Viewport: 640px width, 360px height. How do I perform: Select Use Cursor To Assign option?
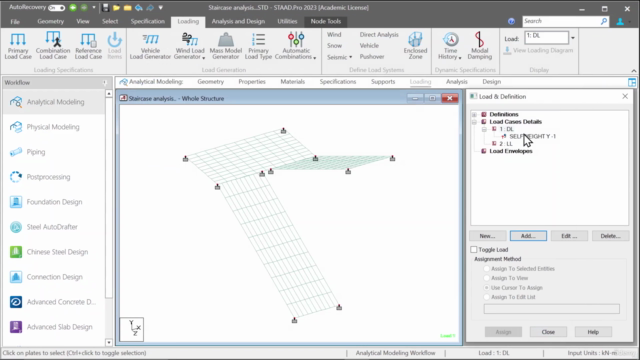pyautogui.click(x=487, y=288)
